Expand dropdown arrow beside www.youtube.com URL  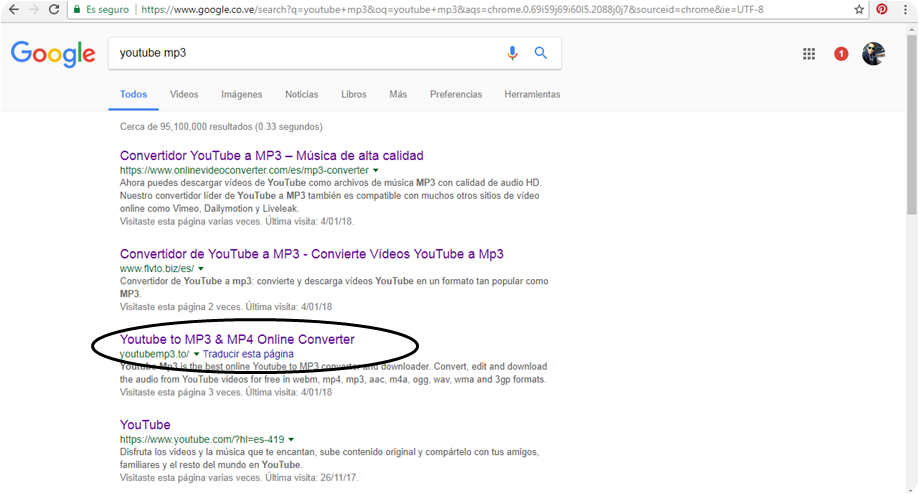point(291,440)
